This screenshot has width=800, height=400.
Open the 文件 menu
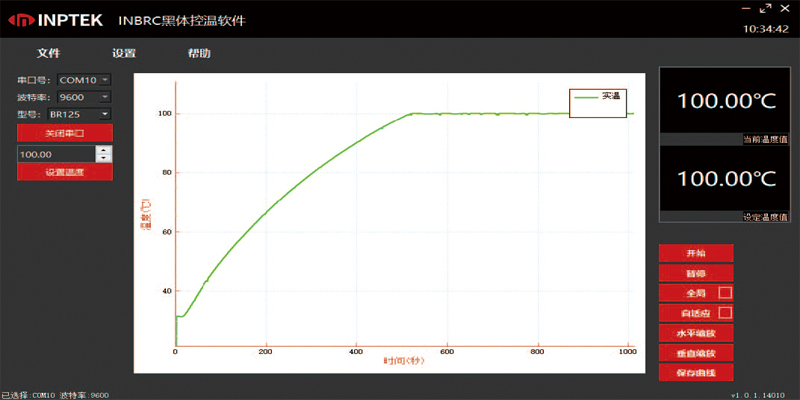[49, 53]
